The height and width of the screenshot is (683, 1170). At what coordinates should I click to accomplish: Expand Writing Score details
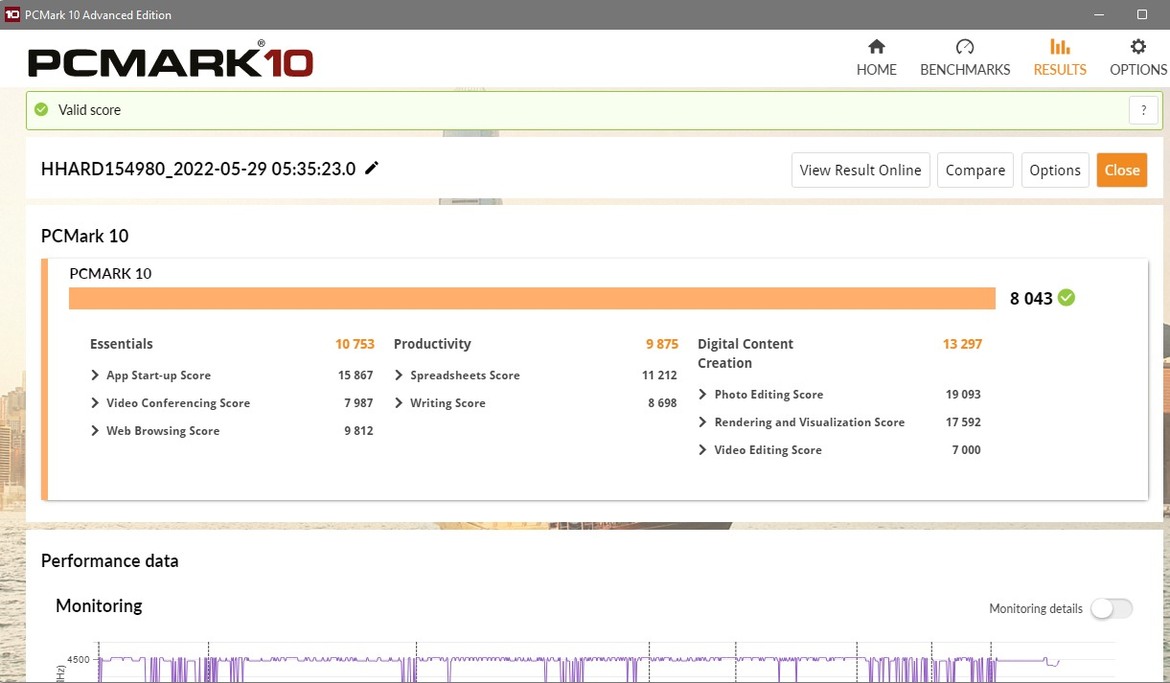tap(398, 403)
